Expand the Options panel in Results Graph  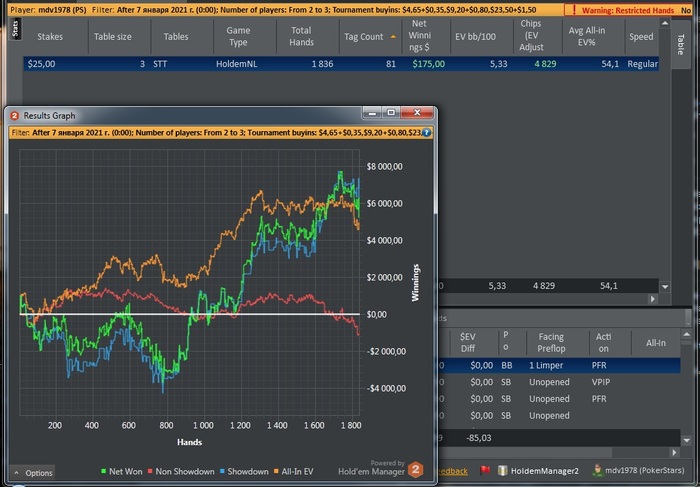click(x=33, y=473)
